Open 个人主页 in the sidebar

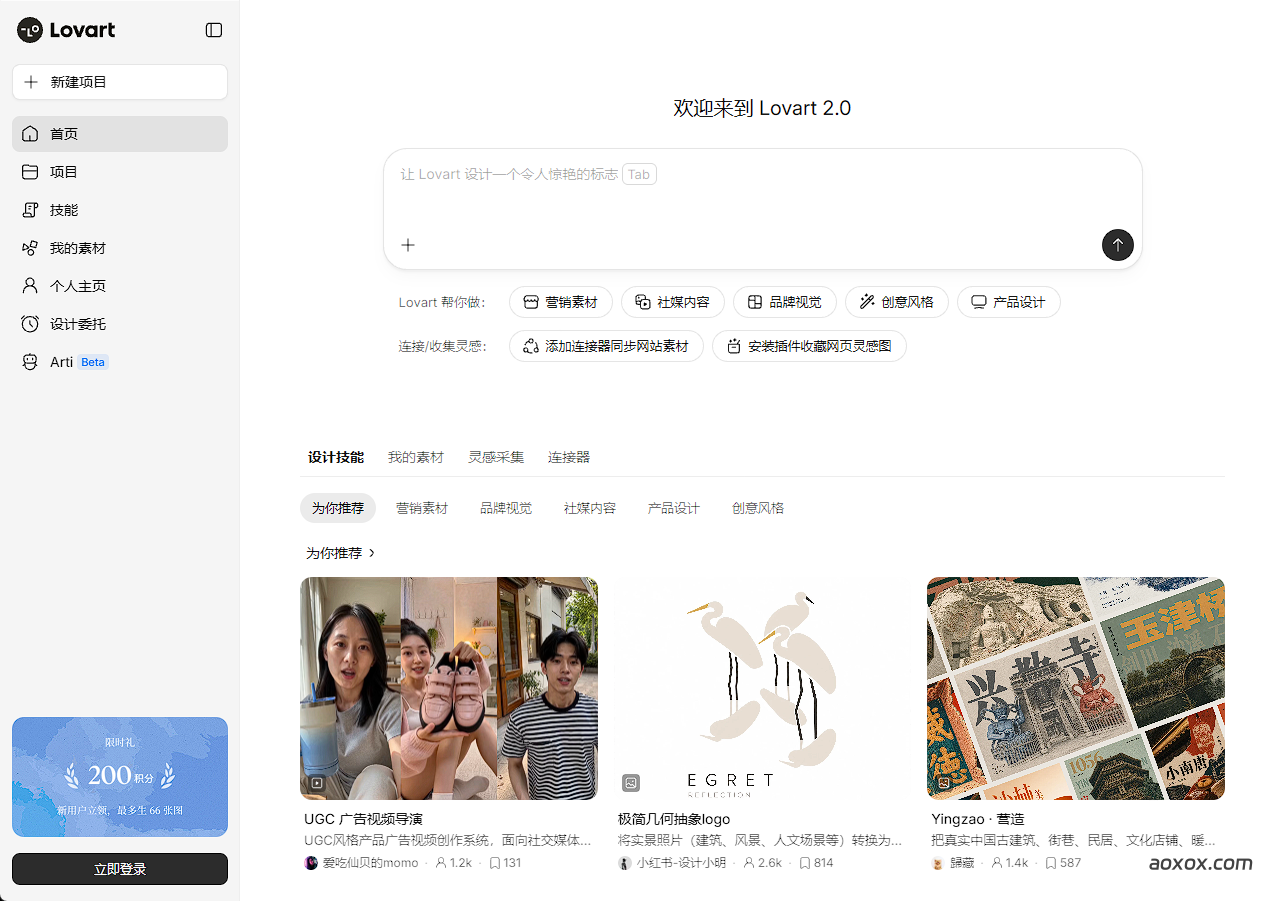(x=120, y=286)
